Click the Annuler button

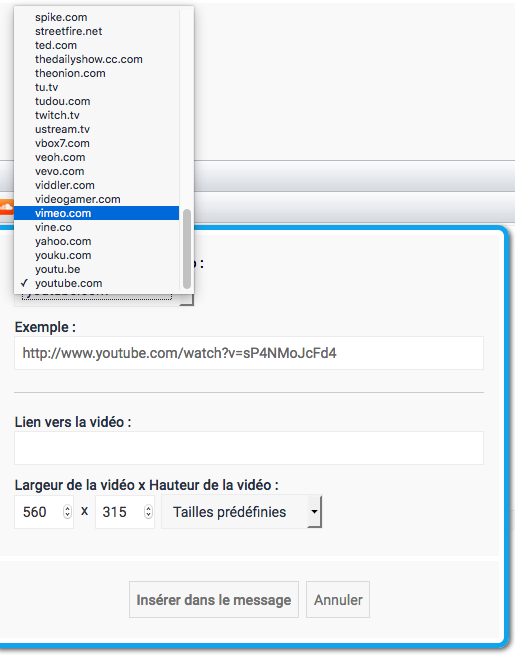pos(338,599)
